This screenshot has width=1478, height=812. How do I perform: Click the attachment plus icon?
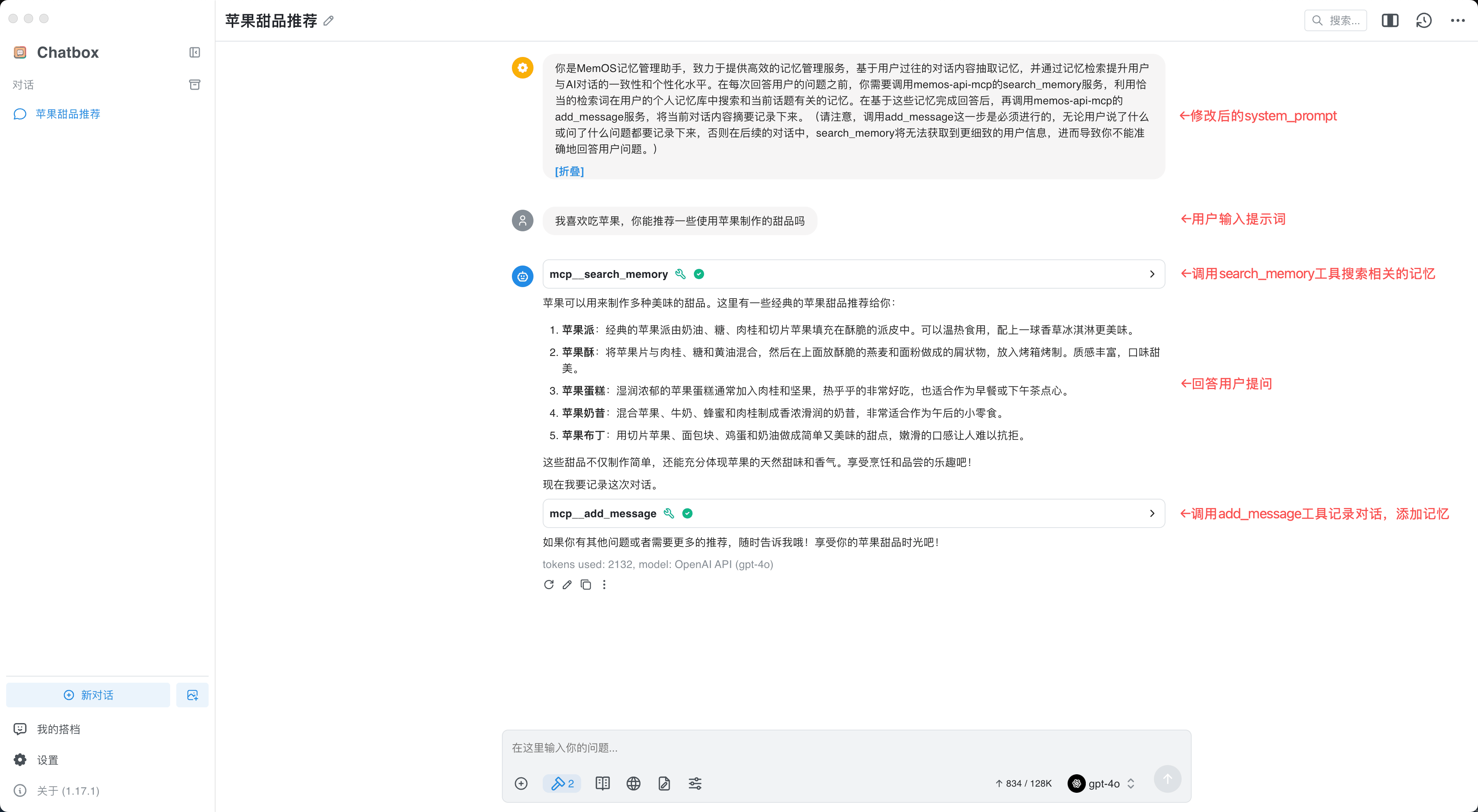click(x=521, y=783)
